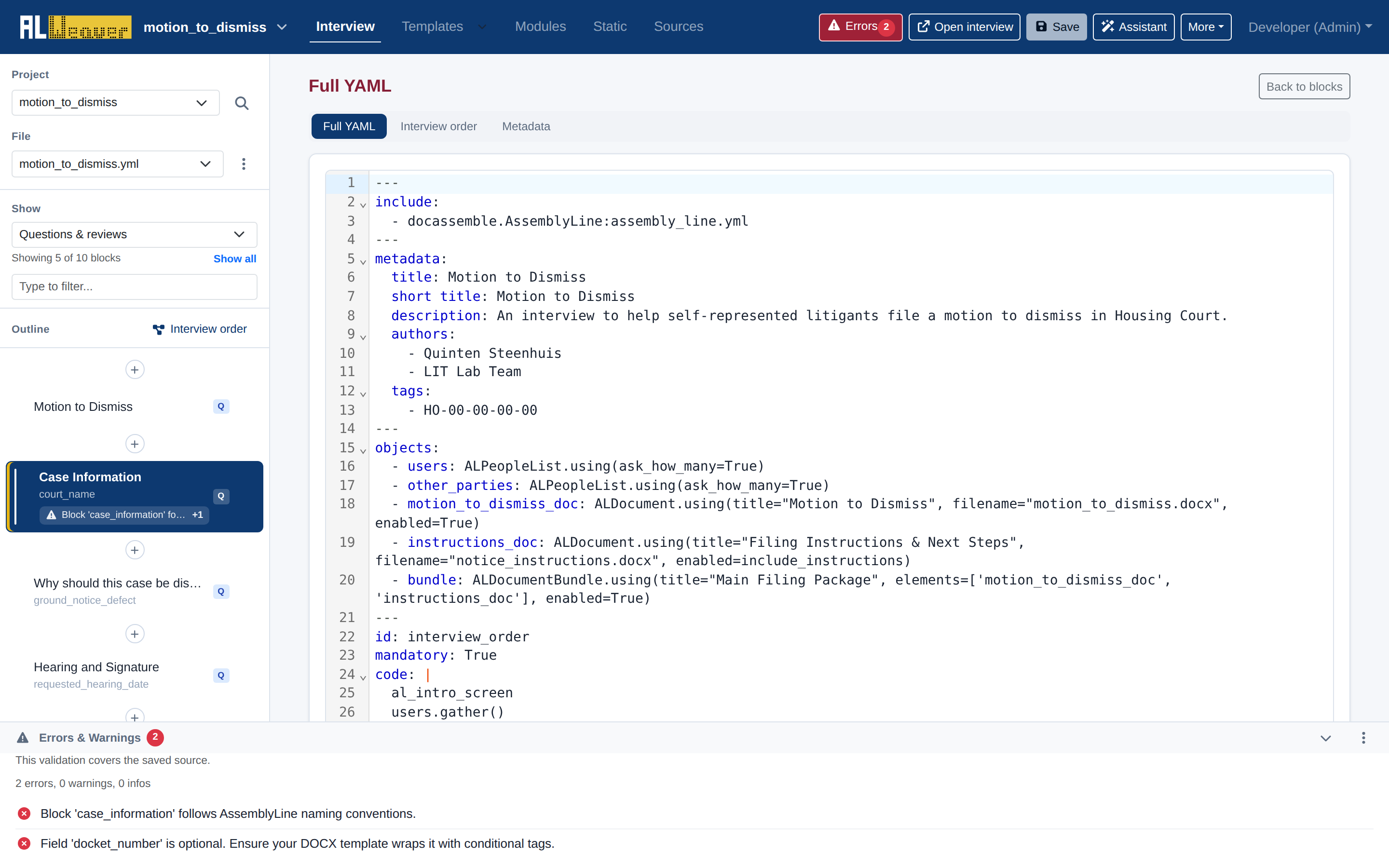Save the interview file
Viewport: 1389px width, 868px height.
[1056, 27]
